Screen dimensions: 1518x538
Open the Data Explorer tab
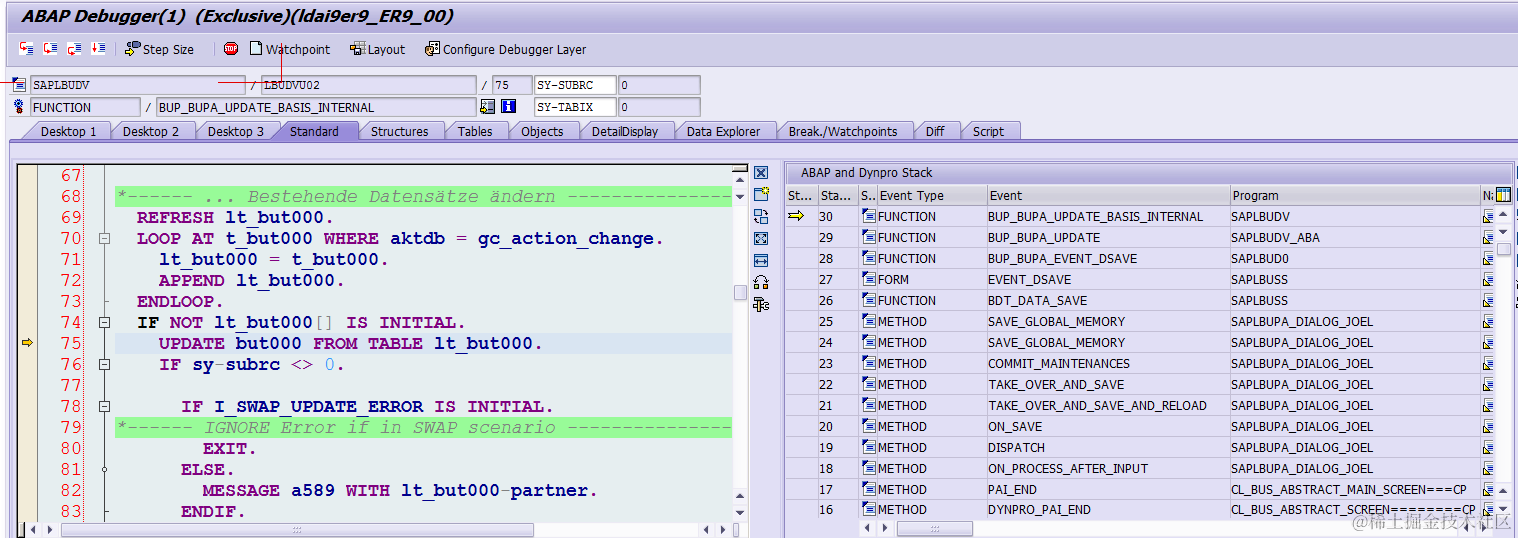point(723,131)
